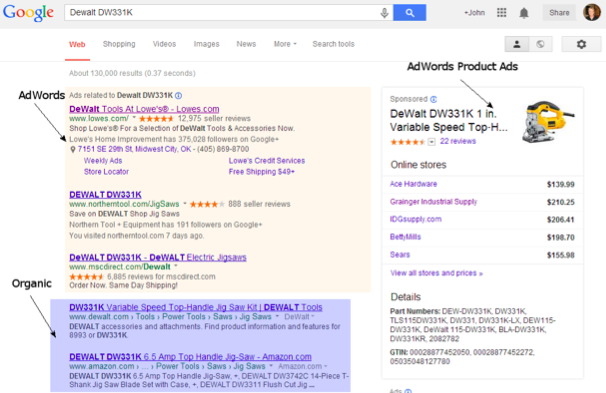Viewport: 606px width, 393px height.
Task: Click the www.northerntool.com/JigSaws green URL
Action: tap(124, 204)
